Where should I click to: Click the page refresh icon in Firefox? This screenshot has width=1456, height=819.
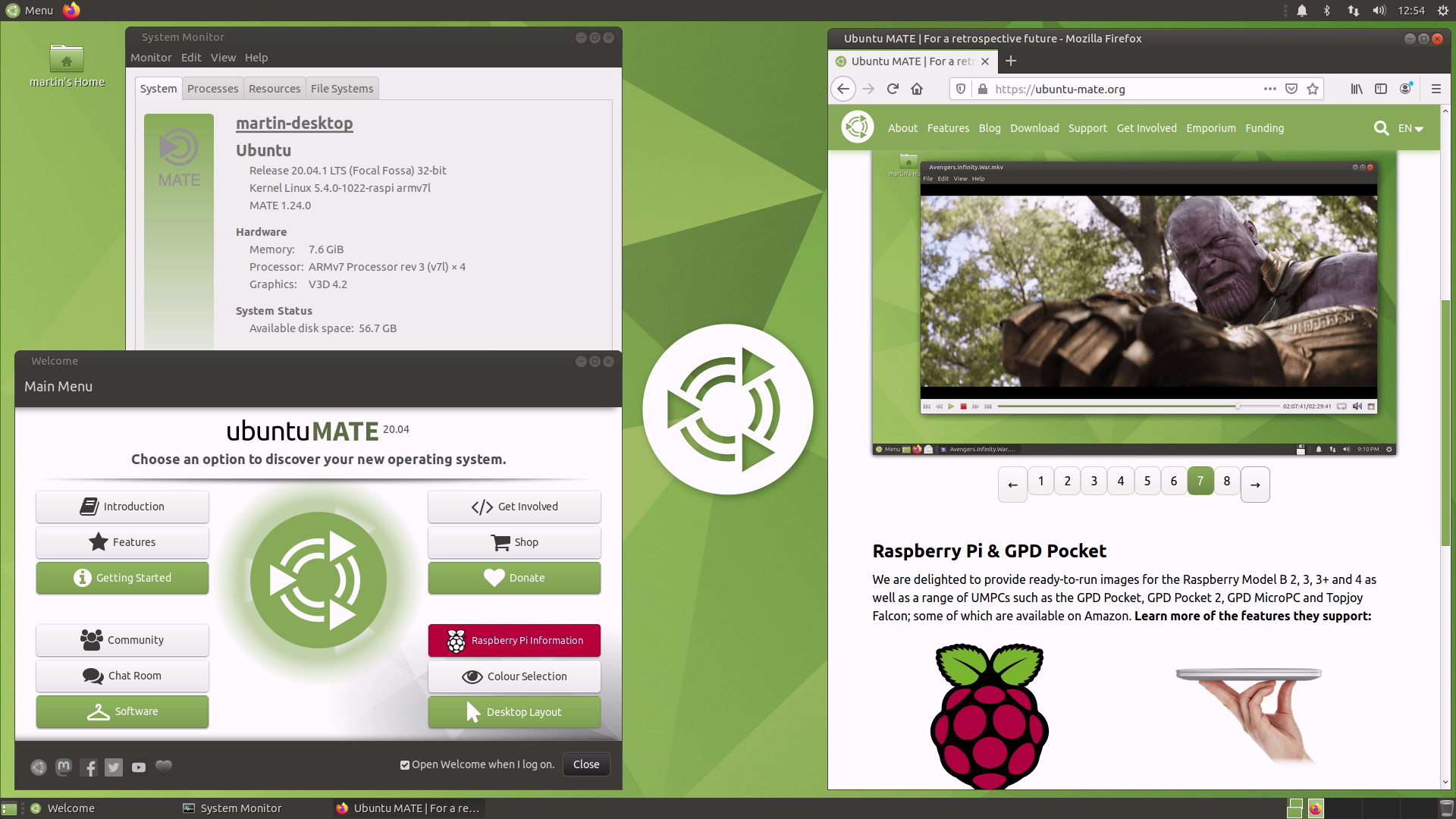[893, 89]
